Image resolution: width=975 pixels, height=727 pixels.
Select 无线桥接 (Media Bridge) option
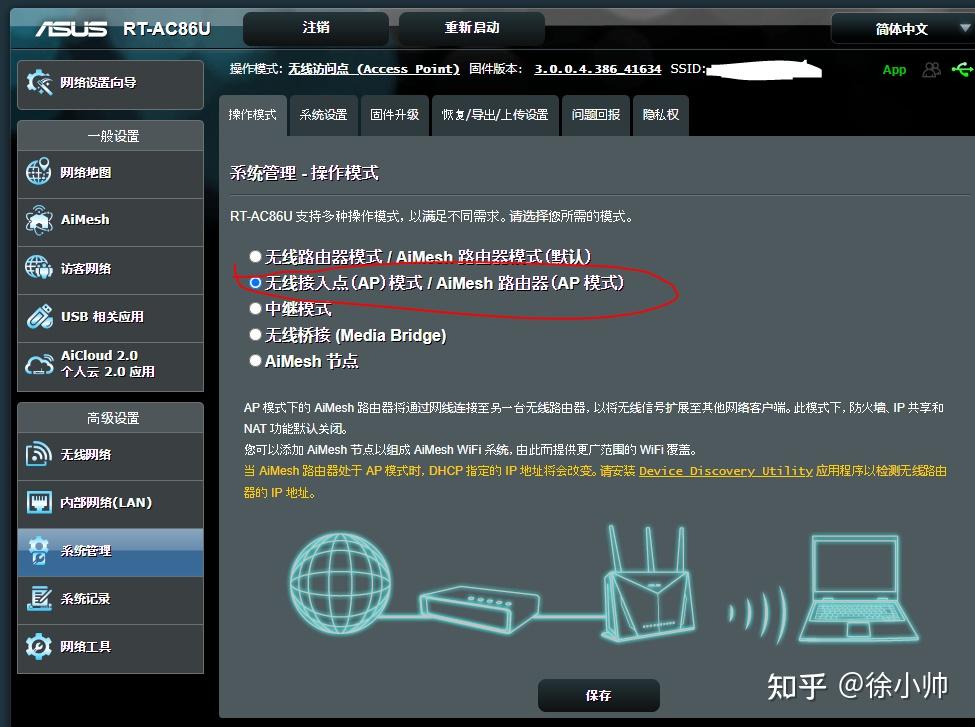click(x=255, y=335)
